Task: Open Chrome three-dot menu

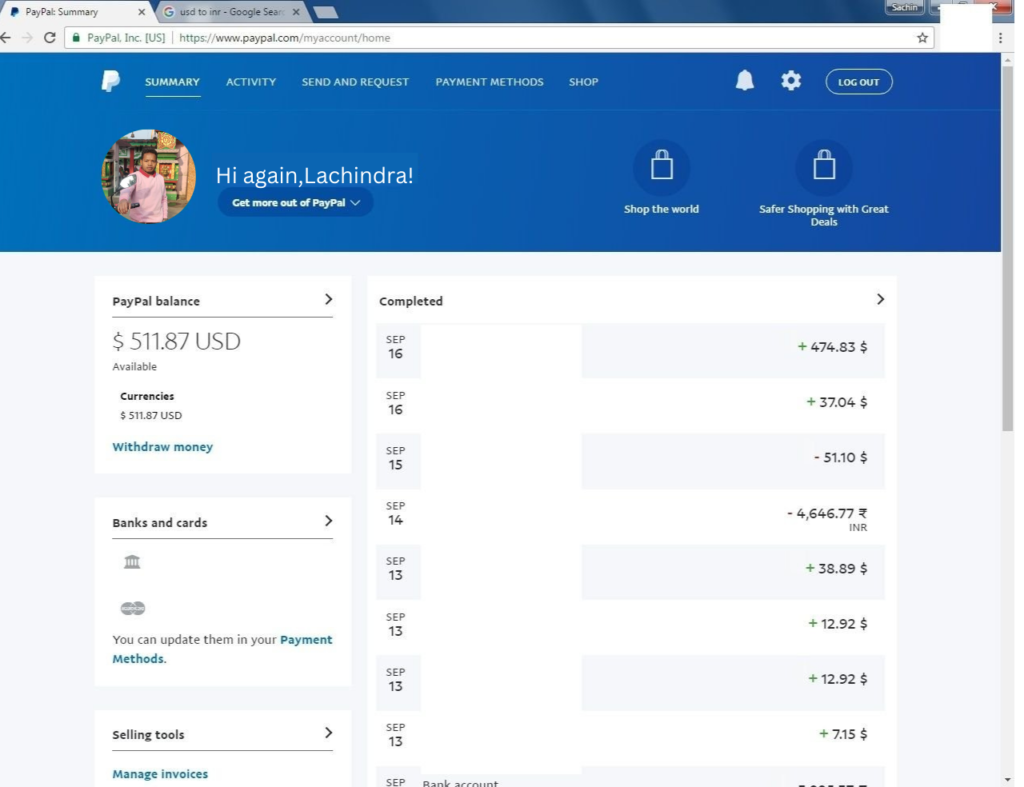Action: click(1000, 38)
